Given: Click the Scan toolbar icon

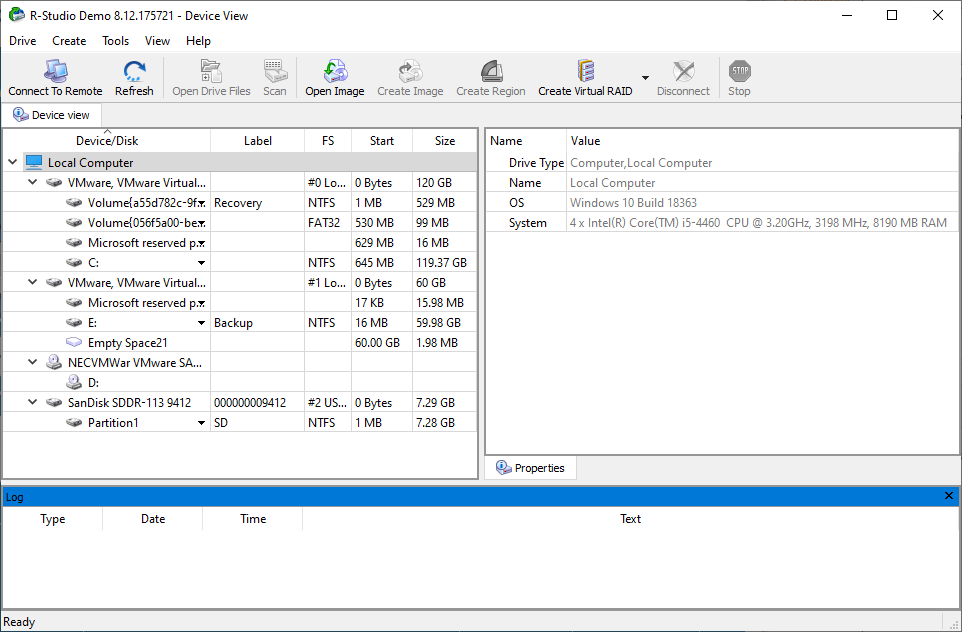Looking at the screenshot, I should [x=275, y=71].
